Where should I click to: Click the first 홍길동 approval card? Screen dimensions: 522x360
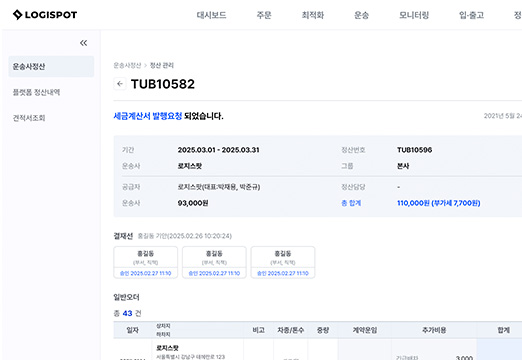[x=146, y=262]
